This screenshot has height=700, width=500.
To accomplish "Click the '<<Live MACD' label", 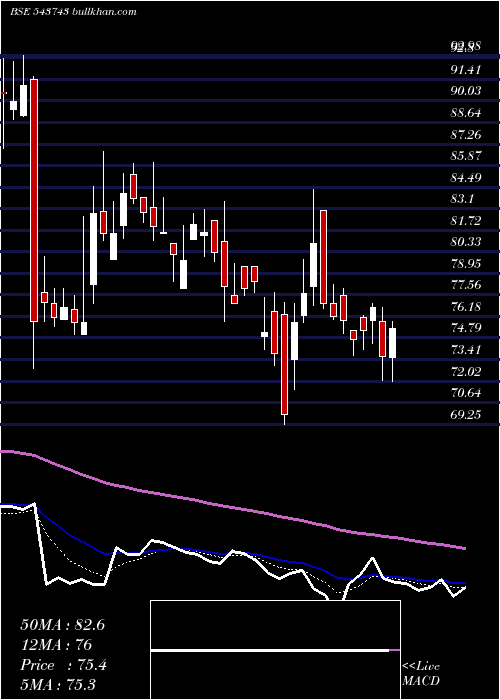I will point(421,673).
